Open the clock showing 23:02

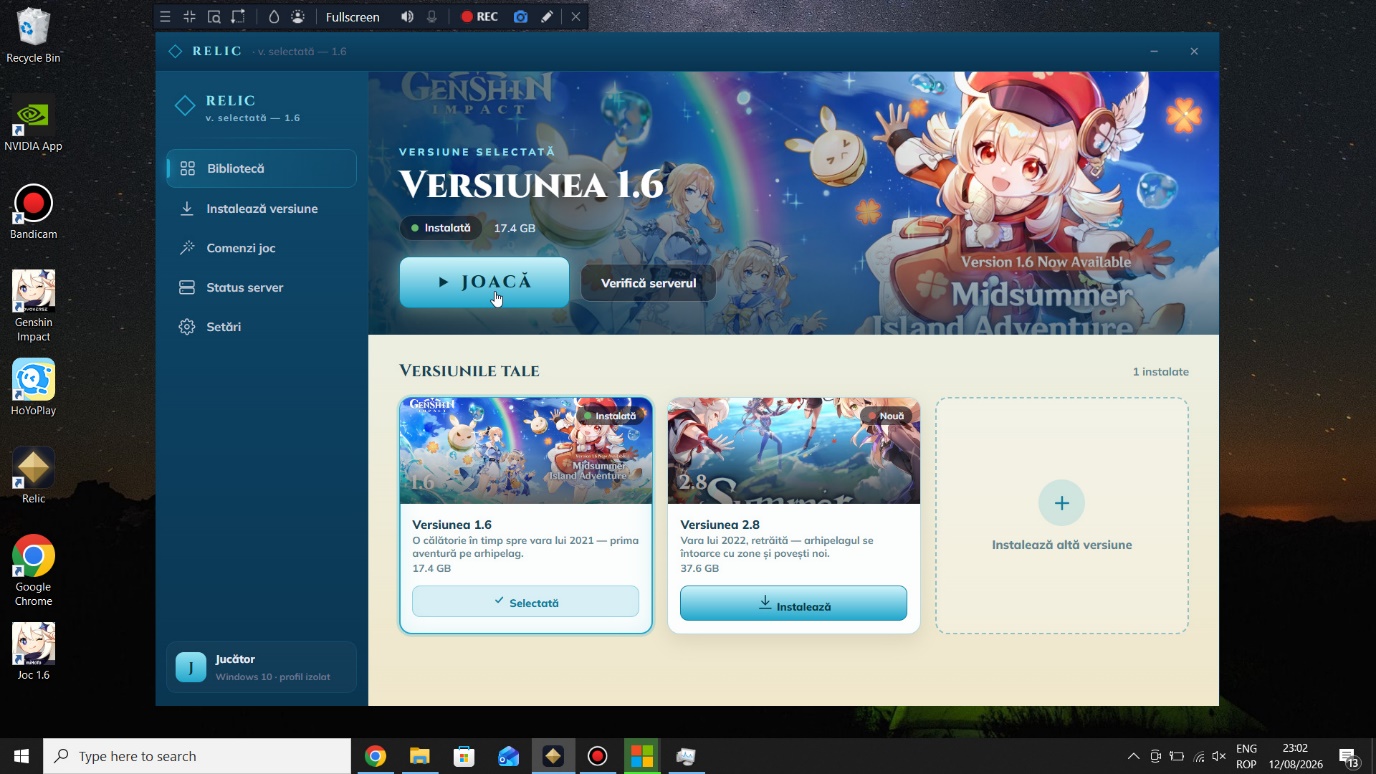1295,756
